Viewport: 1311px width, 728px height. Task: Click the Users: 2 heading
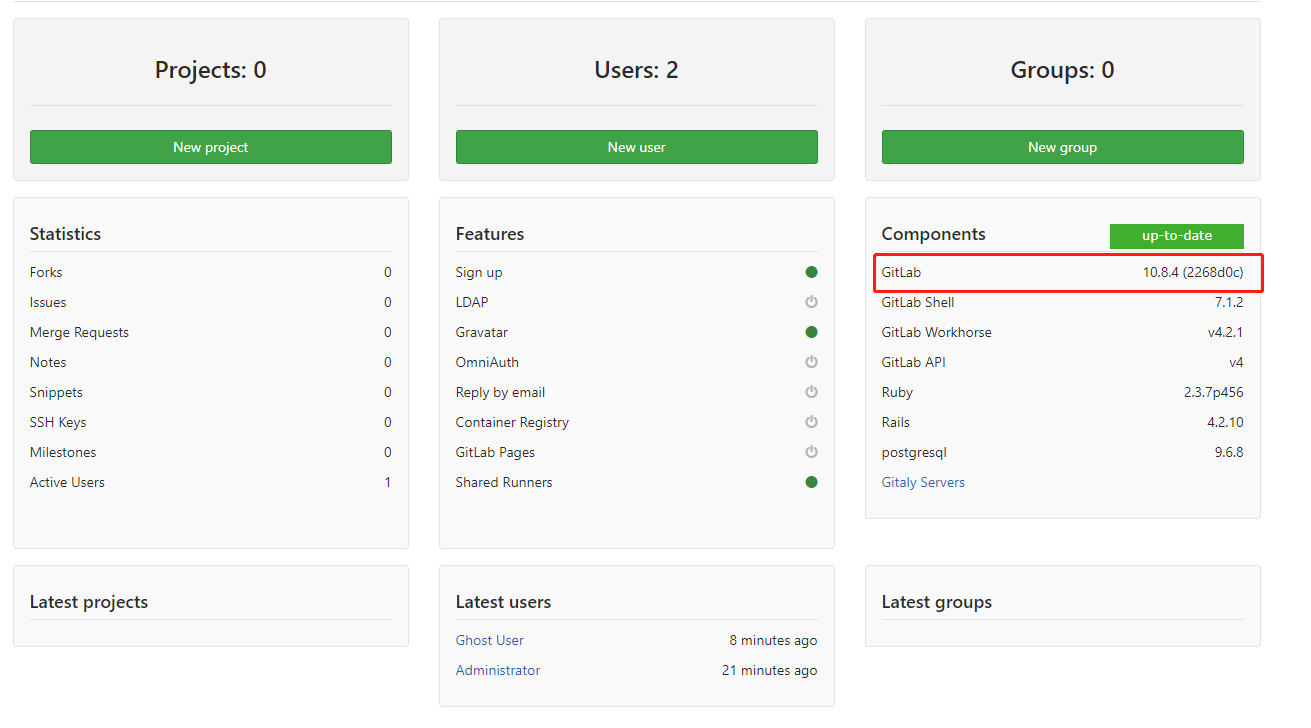click(636, 70)
